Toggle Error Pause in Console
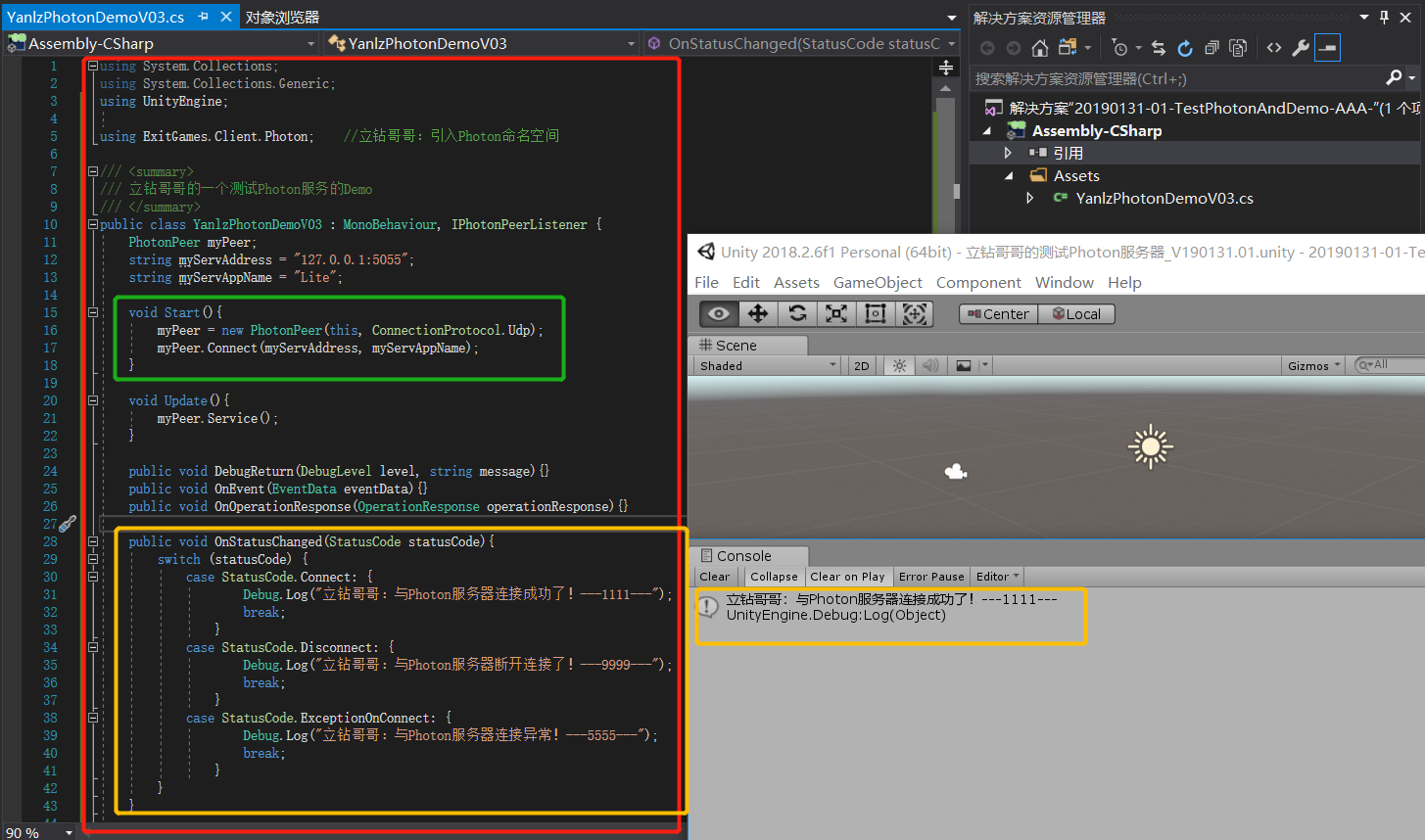The image size is (1425, 840). [x=931, y=577]
